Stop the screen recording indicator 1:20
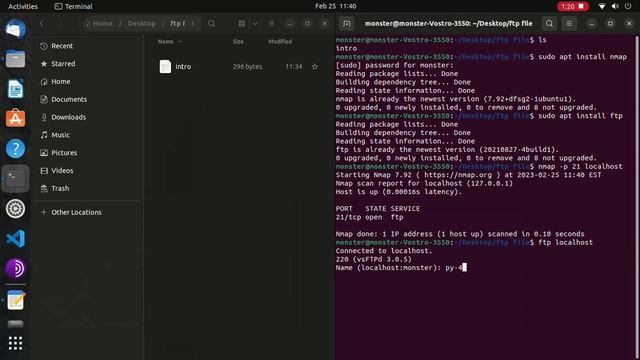The width and height of the screenshot is (640, 360). point(573,6)
